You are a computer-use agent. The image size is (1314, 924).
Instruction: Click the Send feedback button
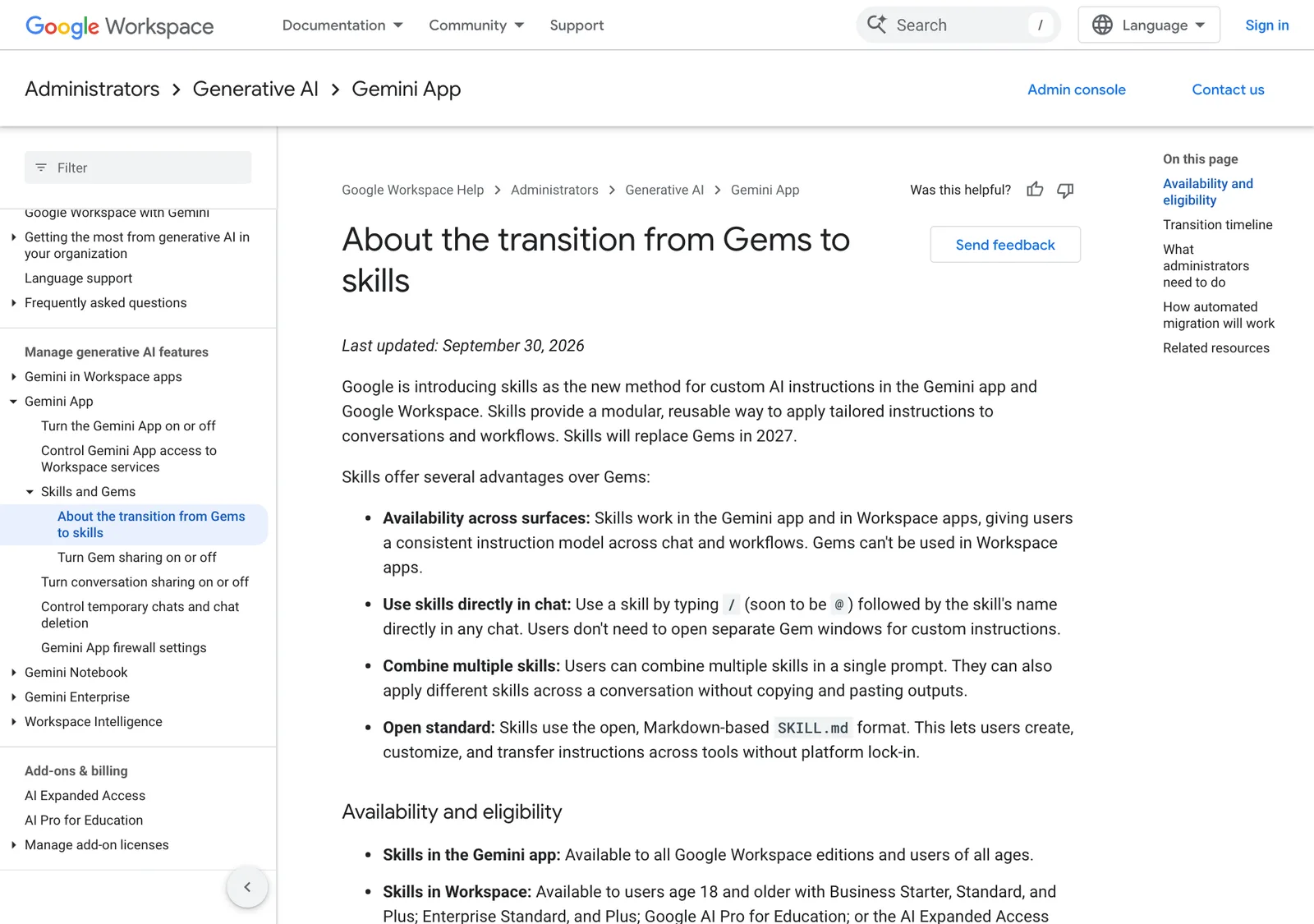click(x=1005, y=245)
